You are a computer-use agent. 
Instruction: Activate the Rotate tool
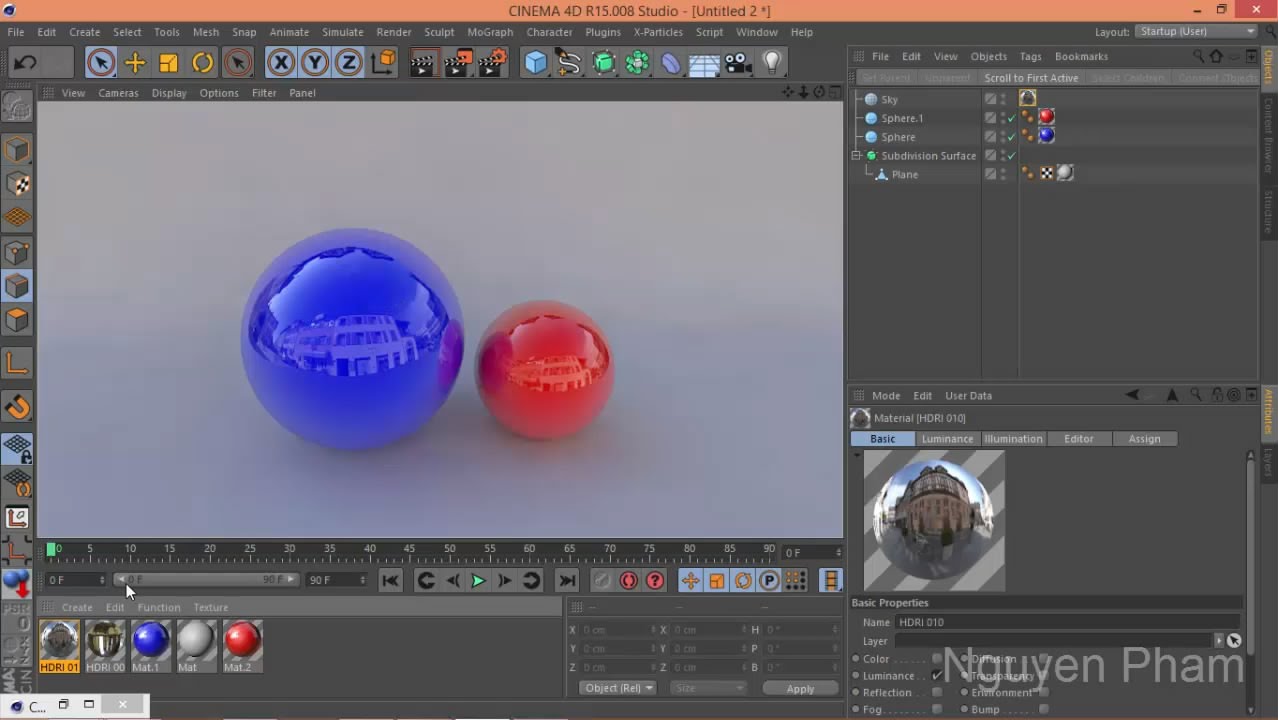203,63
